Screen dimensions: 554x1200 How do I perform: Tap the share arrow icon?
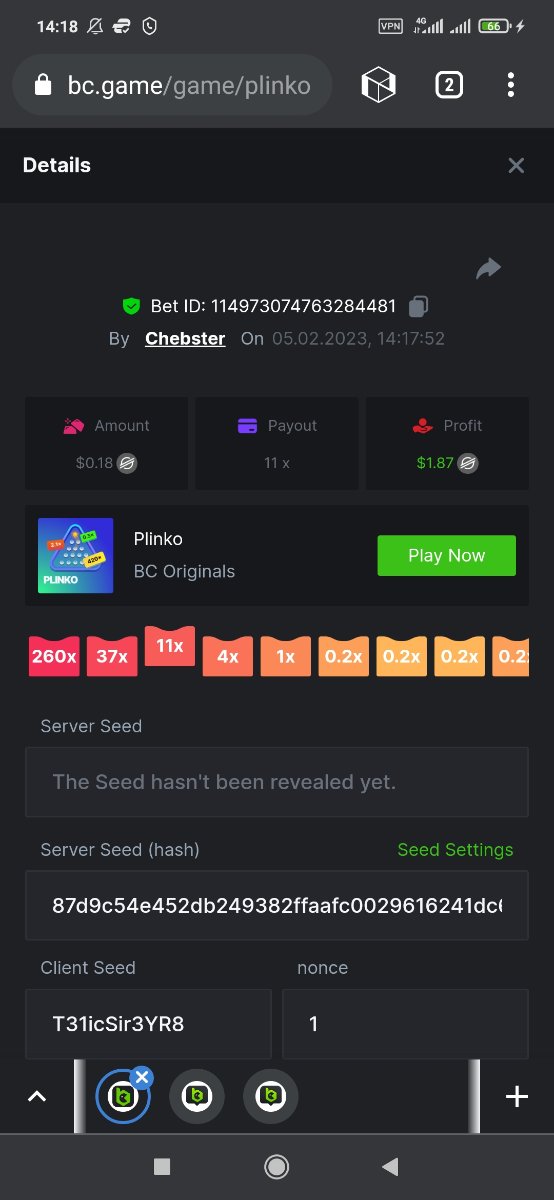[488, 268]
